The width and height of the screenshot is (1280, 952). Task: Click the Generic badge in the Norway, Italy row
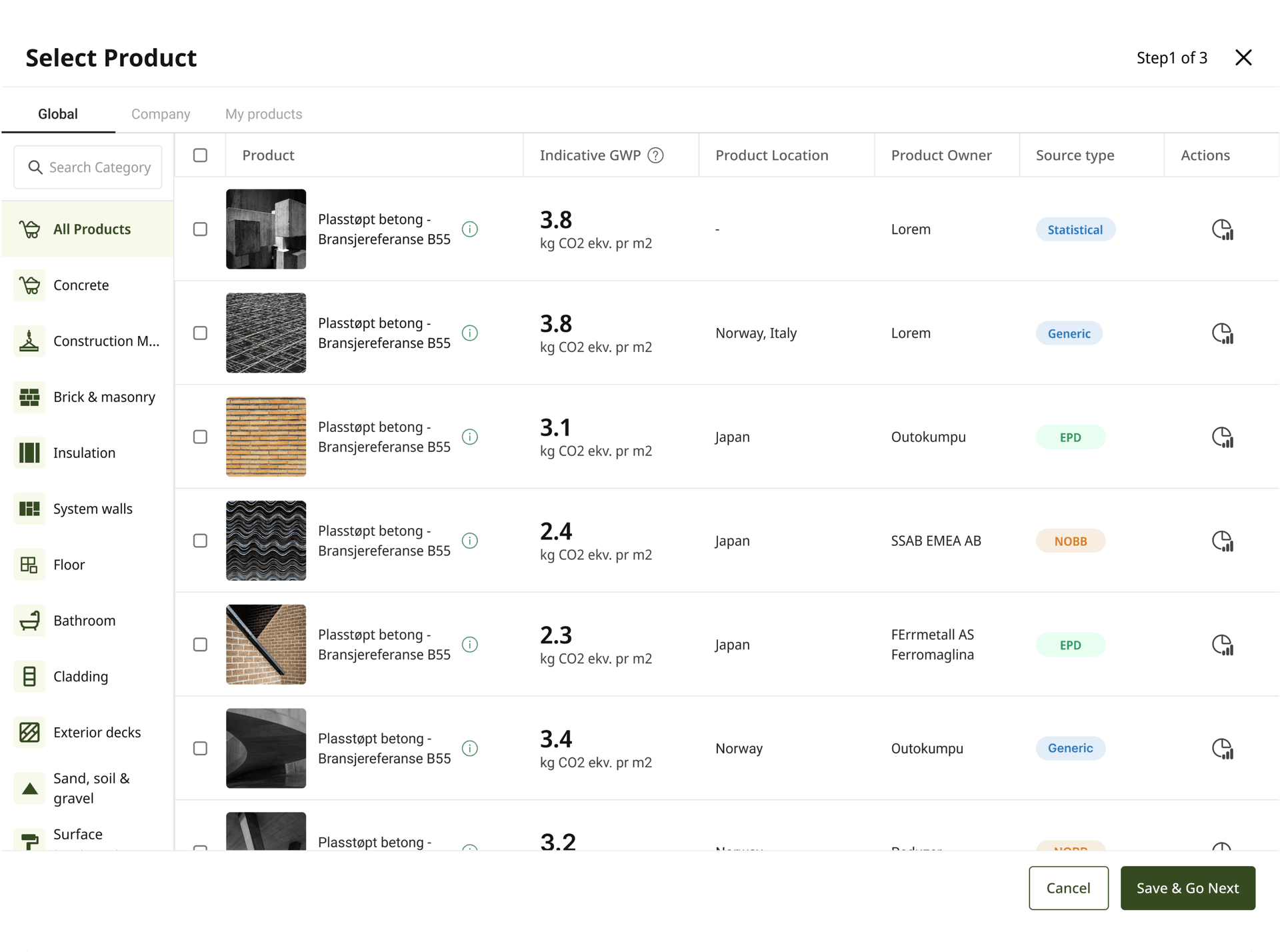pyautogui.click(x=1069, y=333)
